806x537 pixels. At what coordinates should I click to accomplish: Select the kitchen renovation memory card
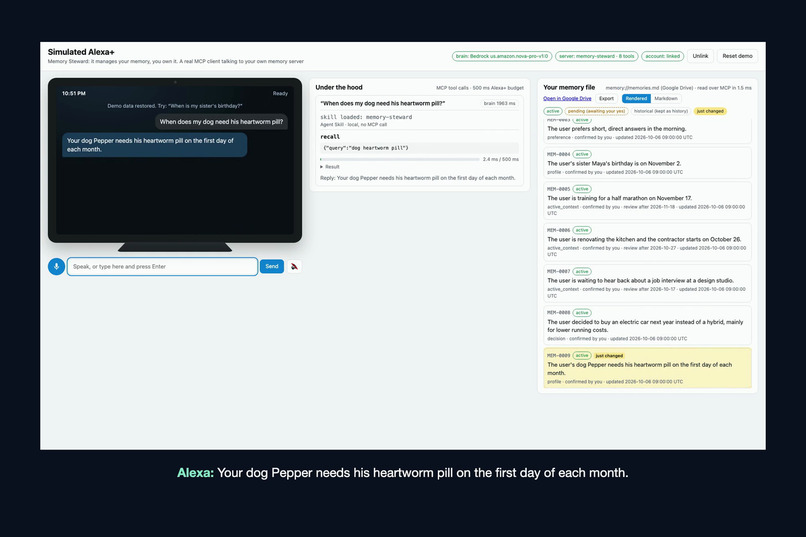pyautogui.click(x=647, y=242)
